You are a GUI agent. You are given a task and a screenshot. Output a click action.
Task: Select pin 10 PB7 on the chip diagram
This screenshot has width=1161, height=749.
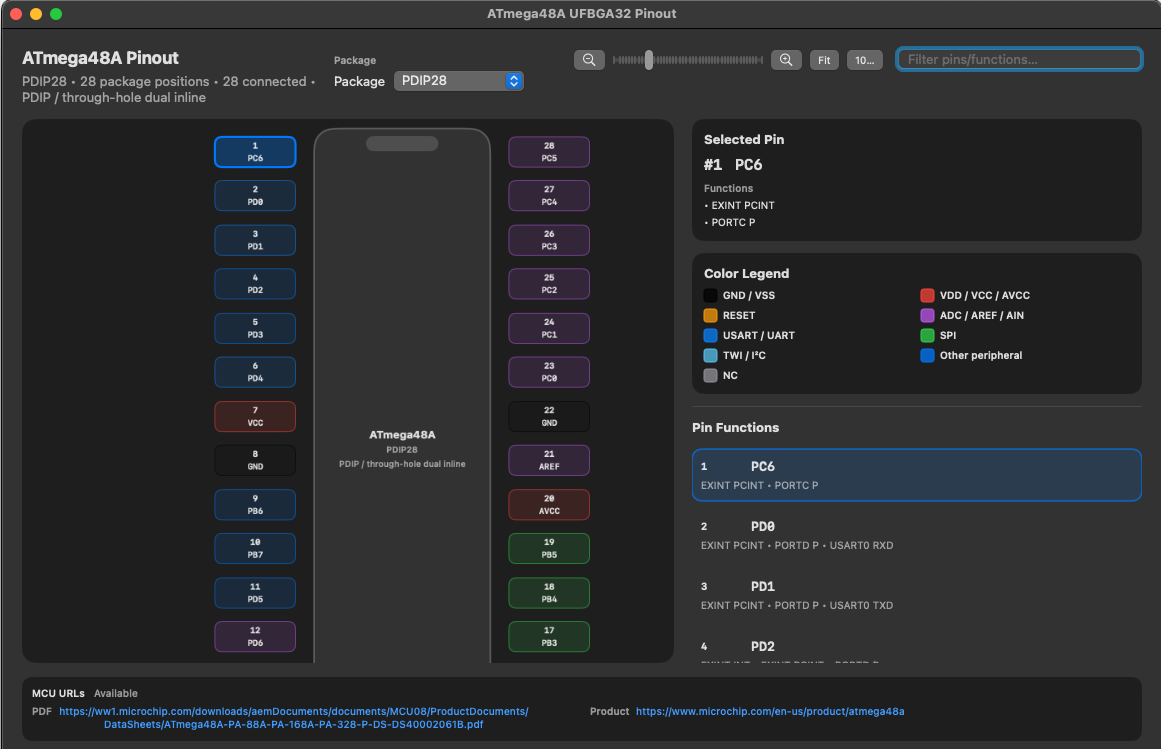point(255,548)
